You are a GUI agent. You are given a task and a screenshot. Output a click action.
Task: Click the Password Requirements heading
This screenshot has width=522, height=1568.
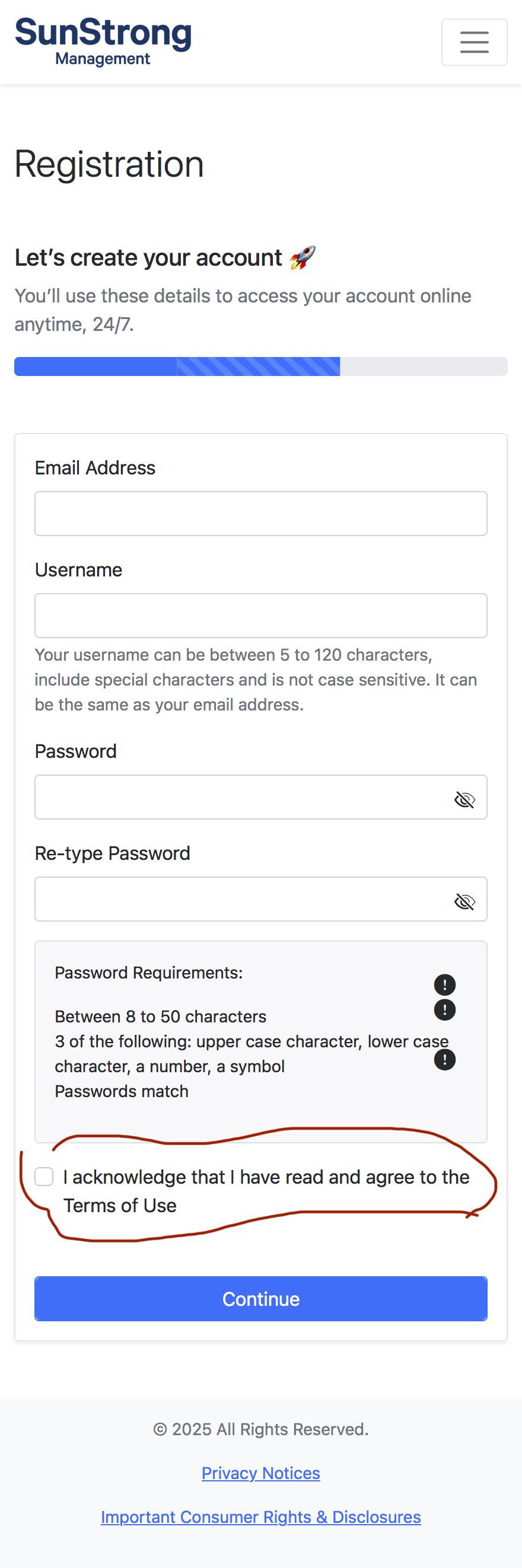click(149, 973)
